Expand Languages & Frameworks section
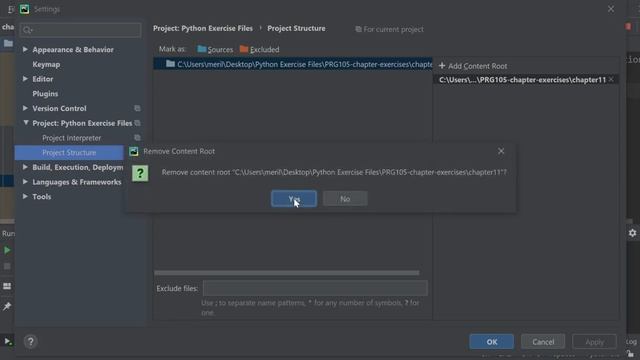 (25, 182)
